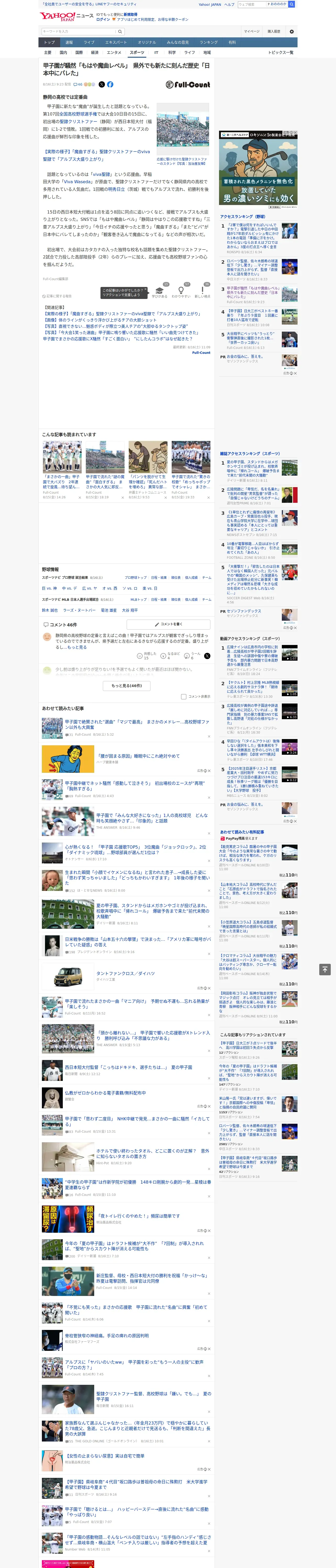Click コメントを書く button
Screen dimensions: 336x1568
[168, 625]
